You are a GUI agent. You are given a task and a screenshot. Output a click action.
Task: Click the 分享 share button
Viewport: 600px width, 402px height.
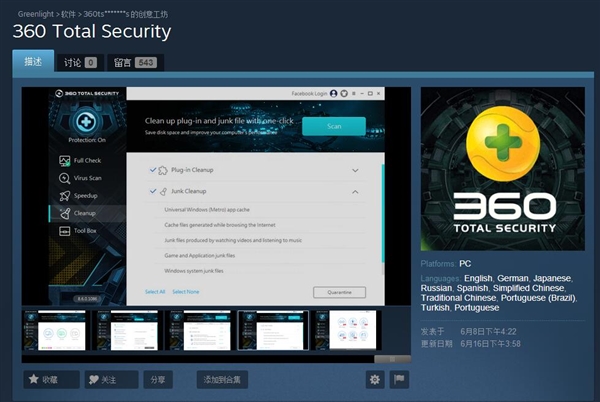point(158,379)
